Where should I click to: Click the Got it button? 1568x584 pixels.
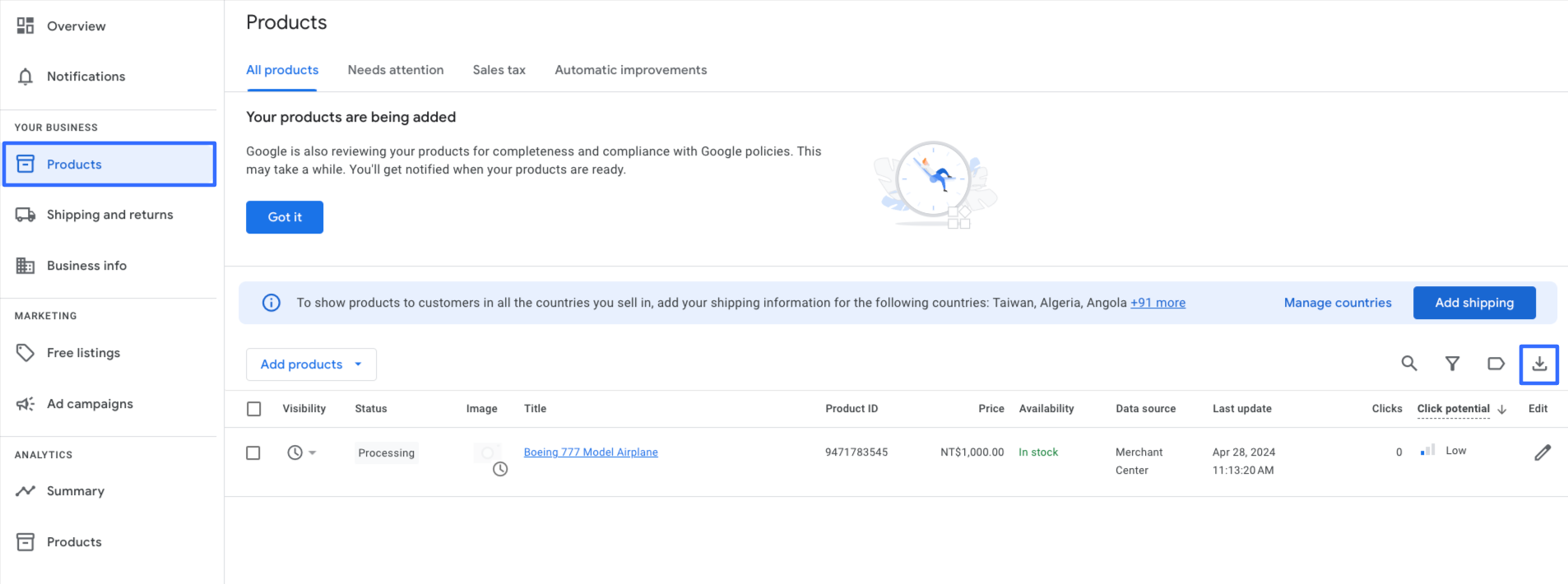pyautogui.click(x=285, y=217)
